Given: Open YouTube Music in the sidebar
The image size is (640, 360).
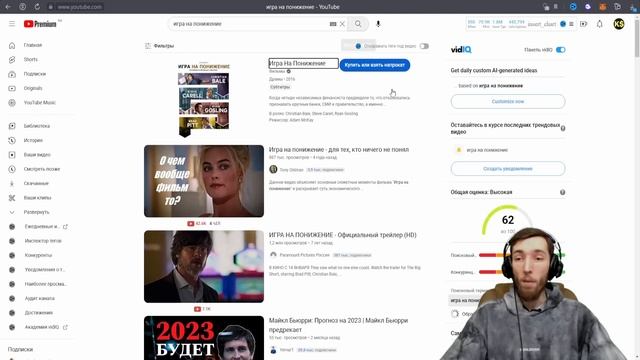Looking at the screenshot, I should 39,102.
